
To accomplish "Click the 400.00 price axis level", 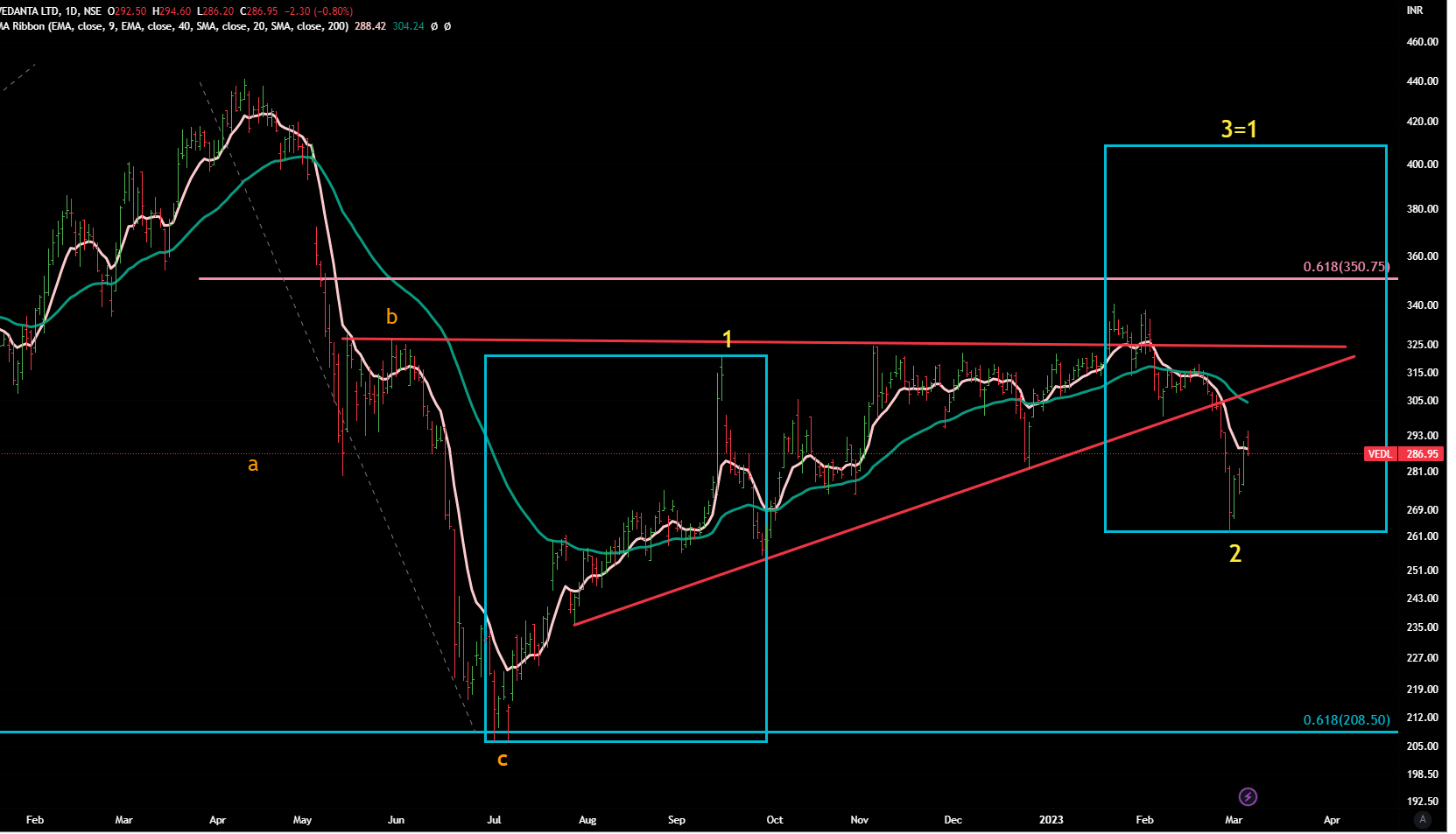I will (x=1422, y=165).
